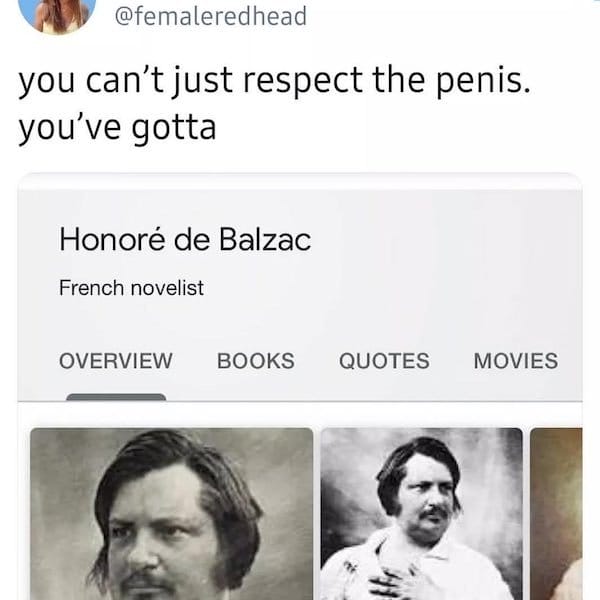The image size is (600, 600).
Task: Click the French novelist subtitle
Action: 131,288
